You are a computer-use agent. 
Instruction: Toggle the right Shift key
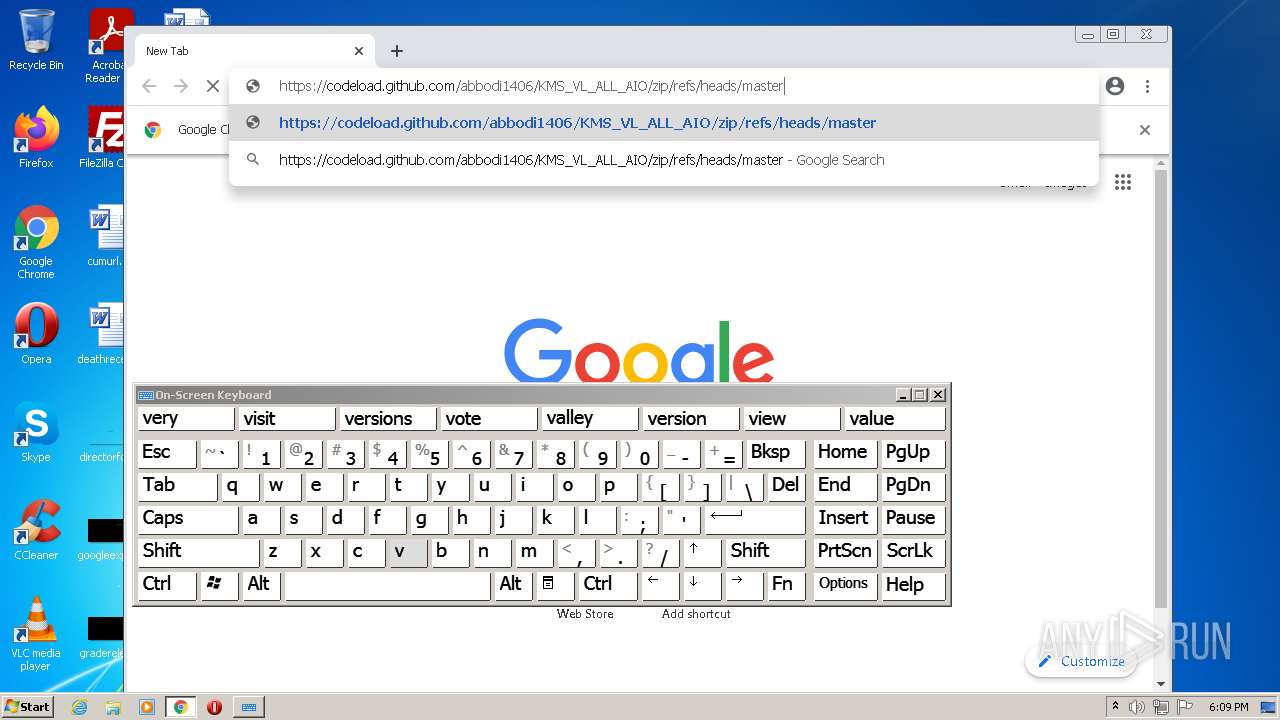[x=765, y=552]
